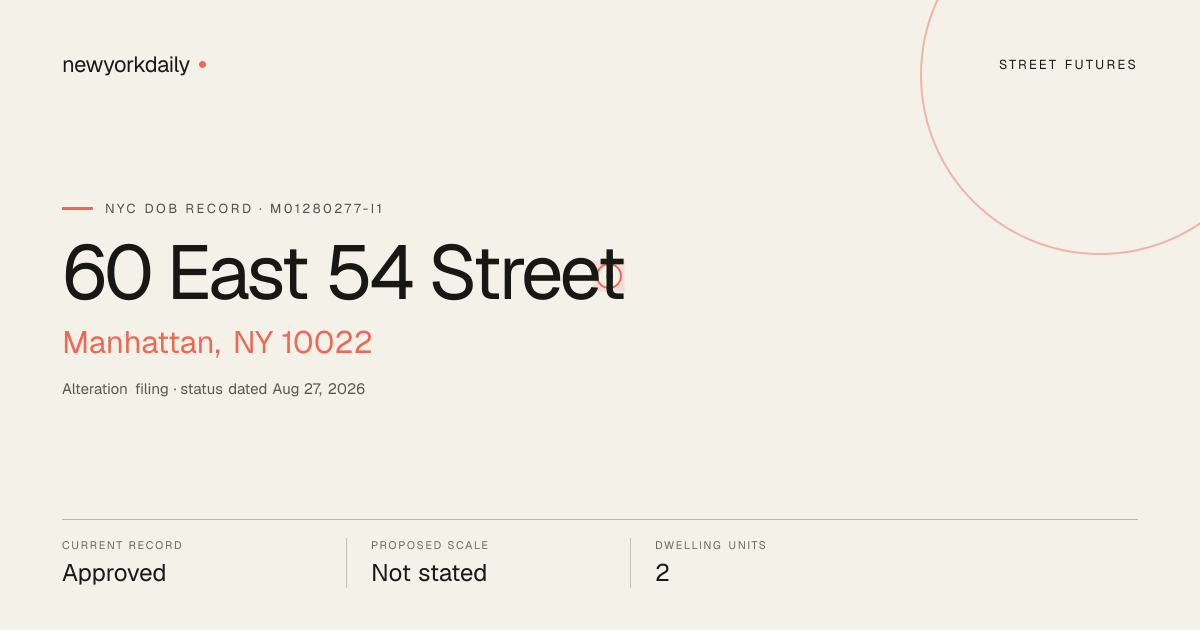Open the newyorkdaily logo
This screenshot has width=1200, height=630.
126,65
